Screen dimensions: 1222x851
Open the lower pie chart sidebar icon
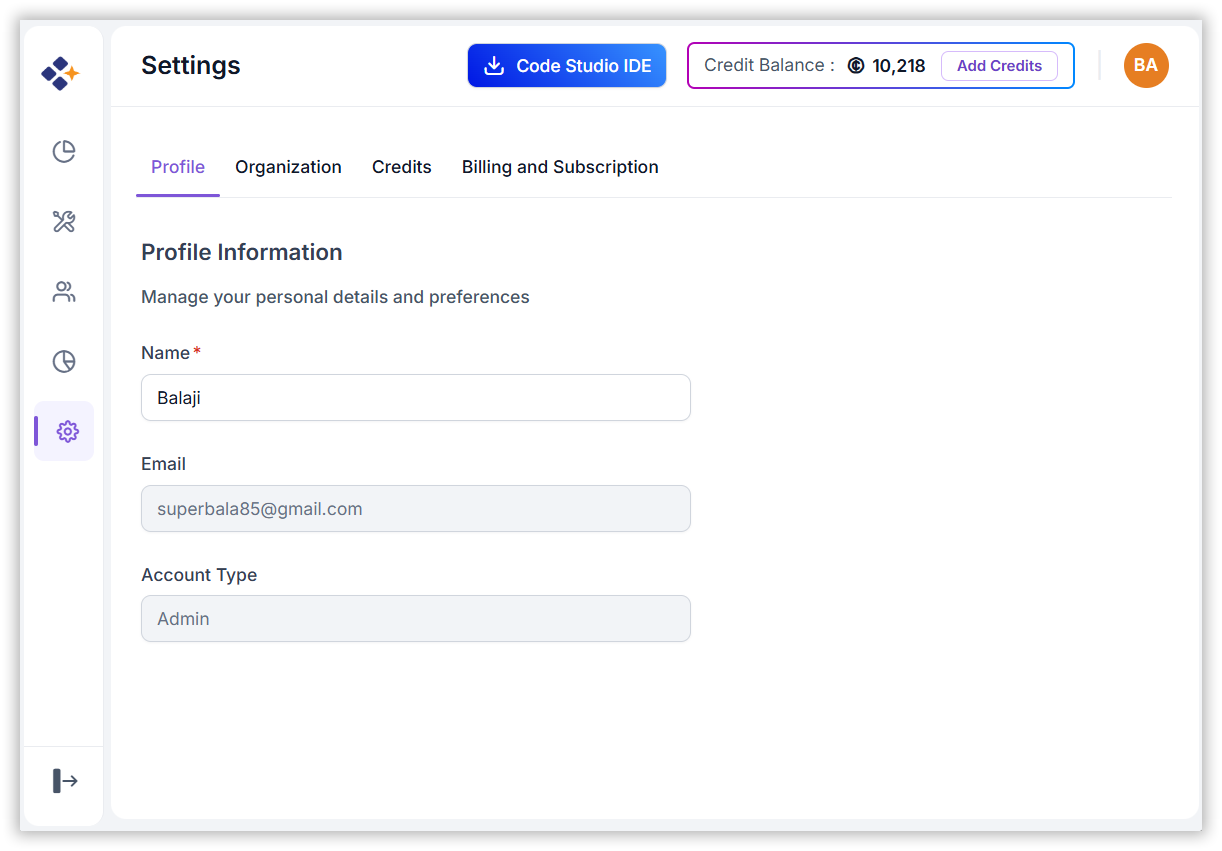point(64,361)
